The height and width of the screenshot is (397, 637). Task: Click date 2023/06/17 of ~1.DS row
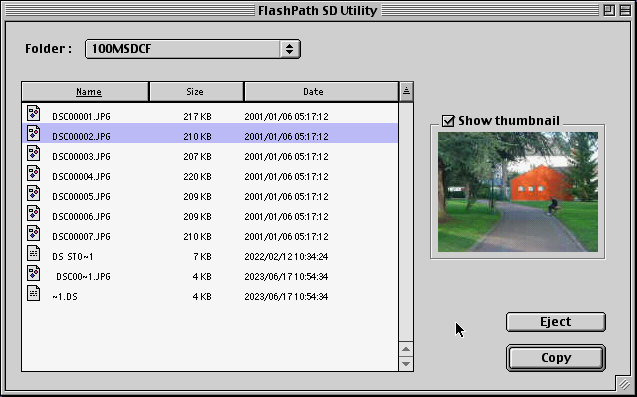[x=286, y=297]
